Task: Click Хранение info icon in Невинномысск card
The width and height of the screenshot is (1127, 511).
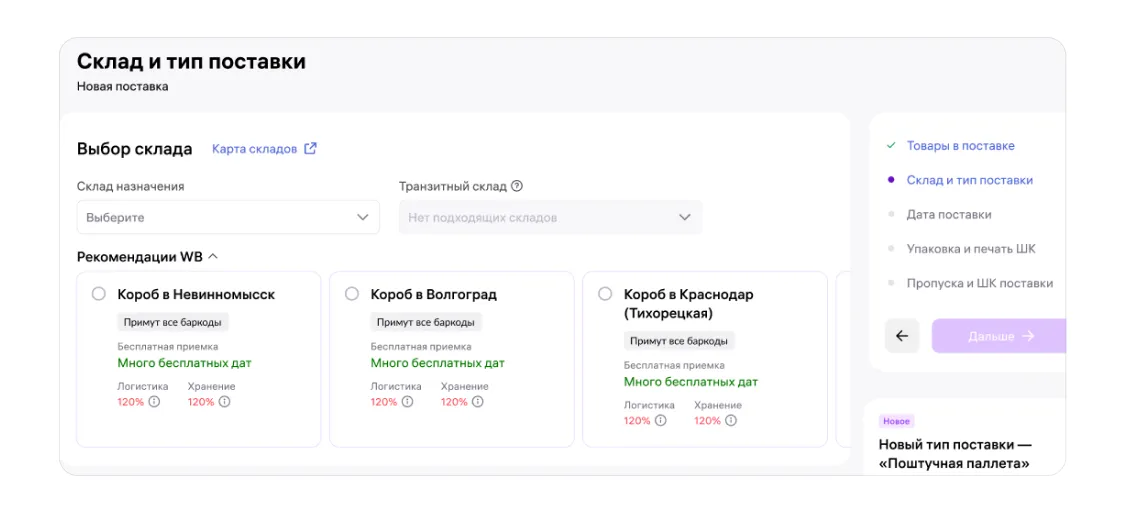Action: click(224, 402)
